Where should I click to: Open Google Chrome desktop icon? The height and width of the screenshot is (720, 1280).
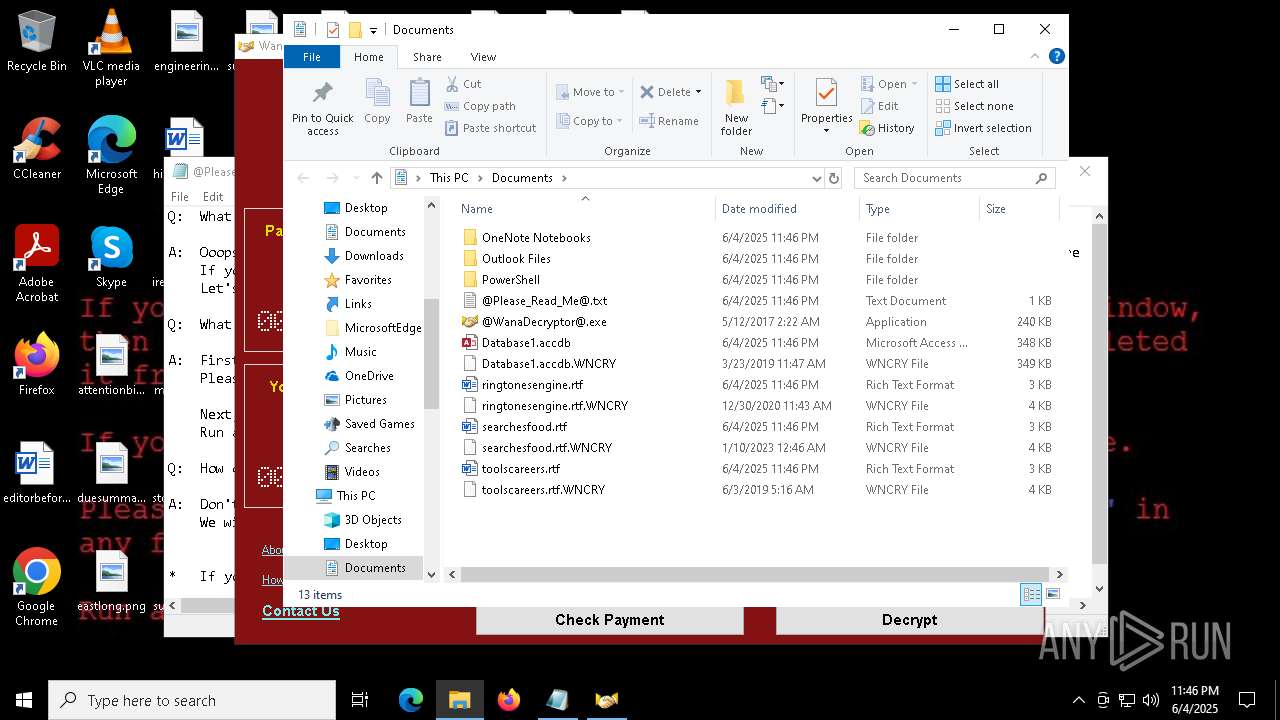click(x=36, y=588)
